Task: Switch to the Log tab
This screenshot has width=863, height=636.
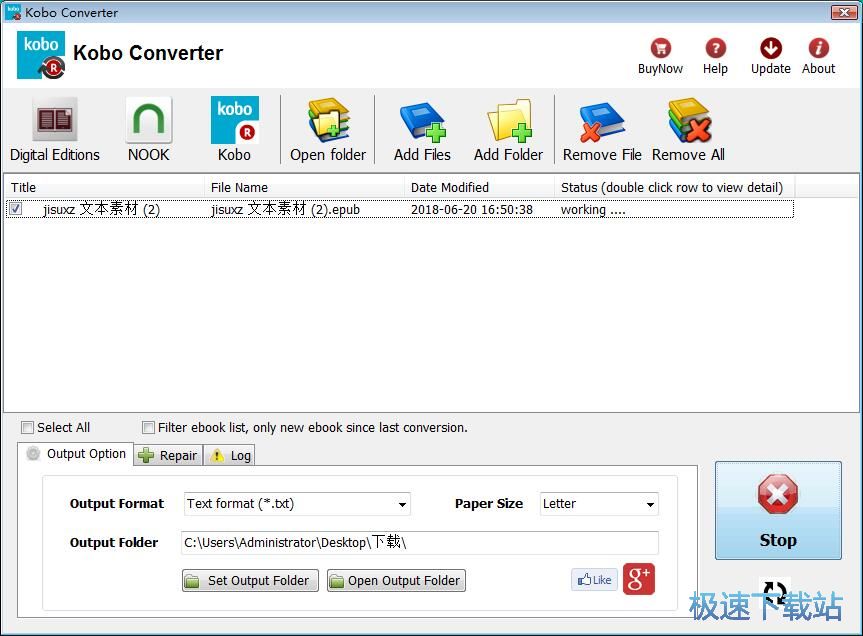Action: tap(230, 456)
